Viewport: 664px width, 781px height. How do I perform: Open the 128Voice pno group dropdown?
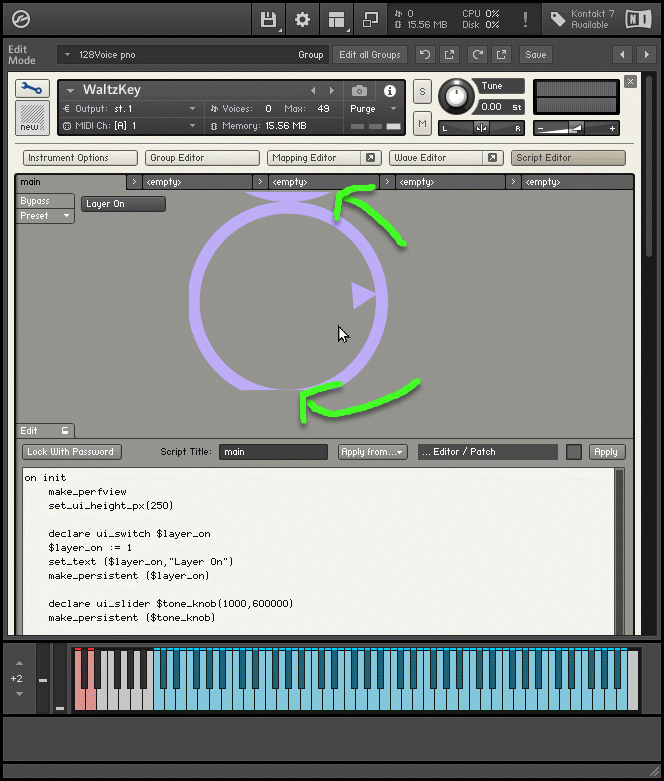(192, 55)
